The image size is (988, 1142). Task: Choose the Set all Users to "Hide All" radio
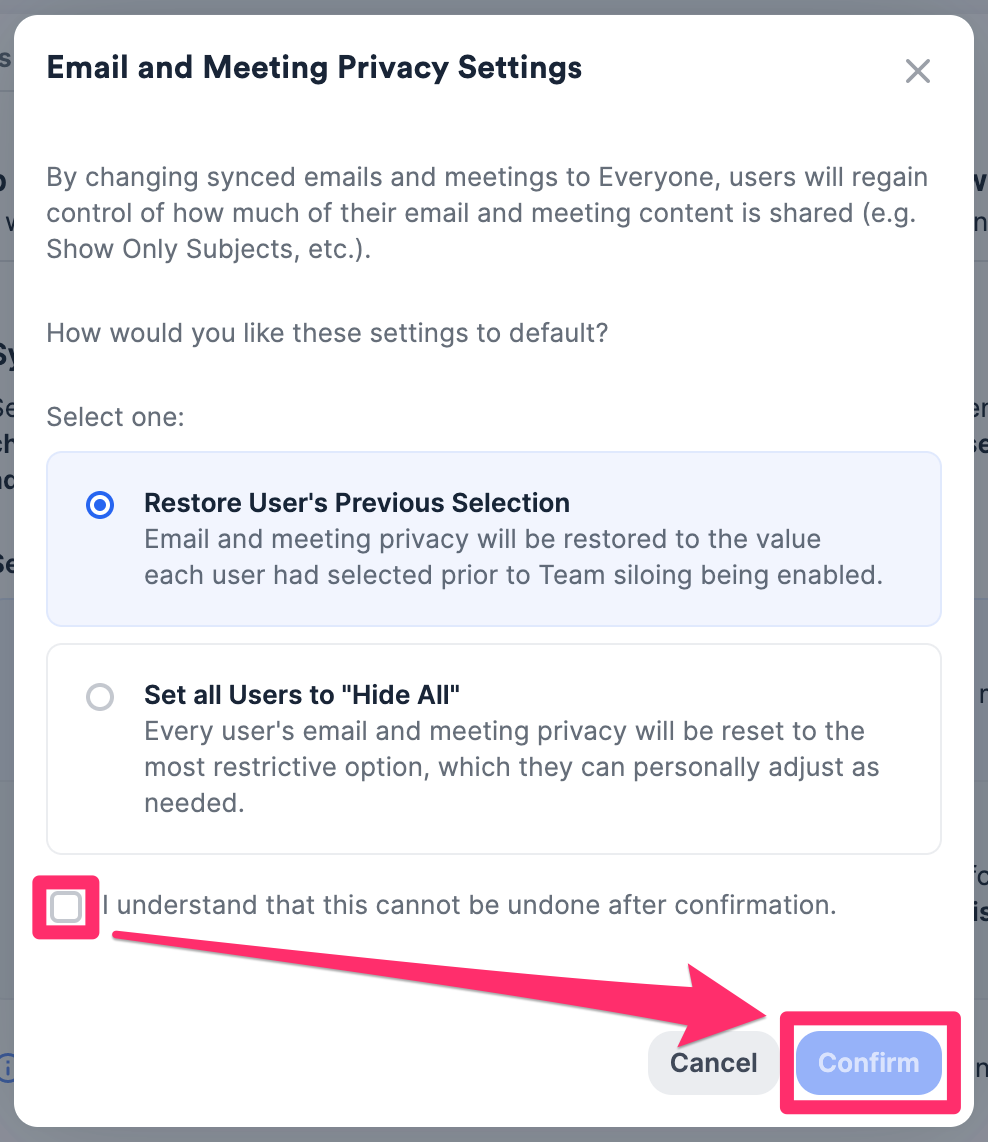(x=100, y=697)
